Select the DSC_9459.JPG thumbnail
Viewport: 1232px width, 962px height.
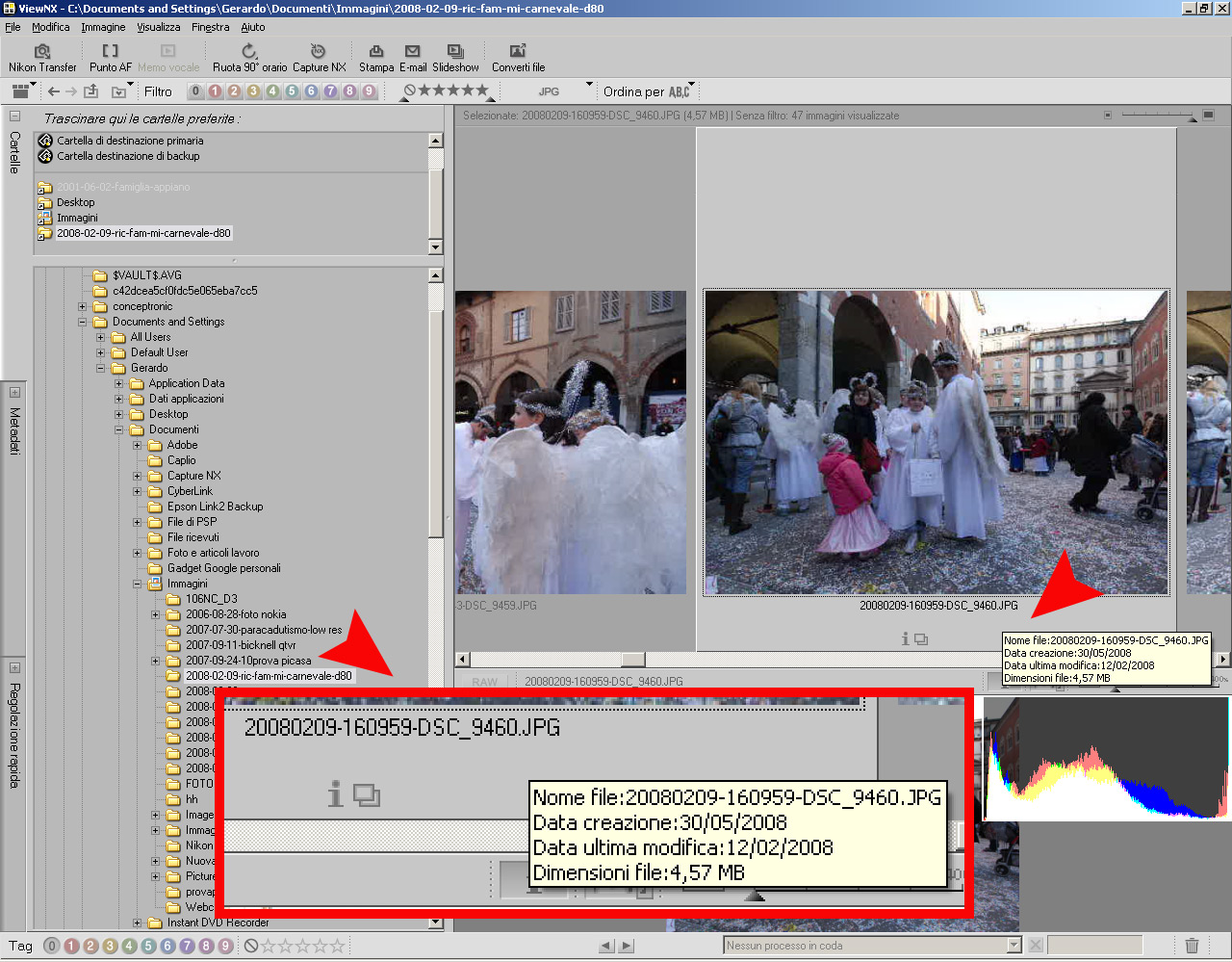[570, 442]
